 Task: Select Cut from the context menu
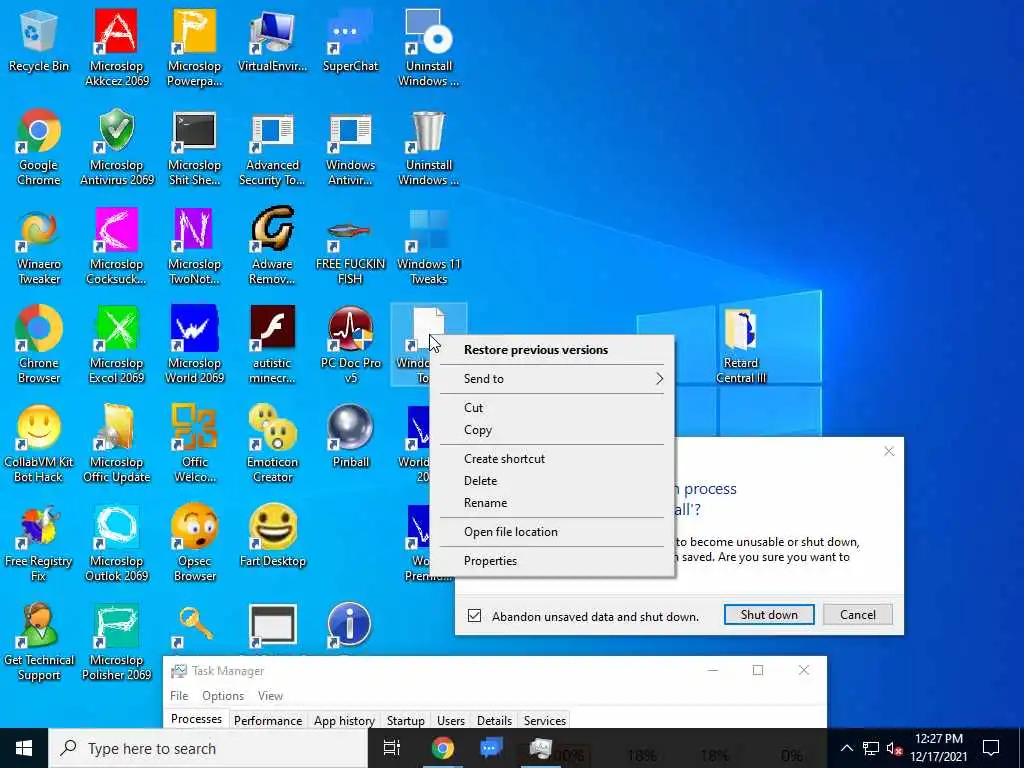[552, 408]
